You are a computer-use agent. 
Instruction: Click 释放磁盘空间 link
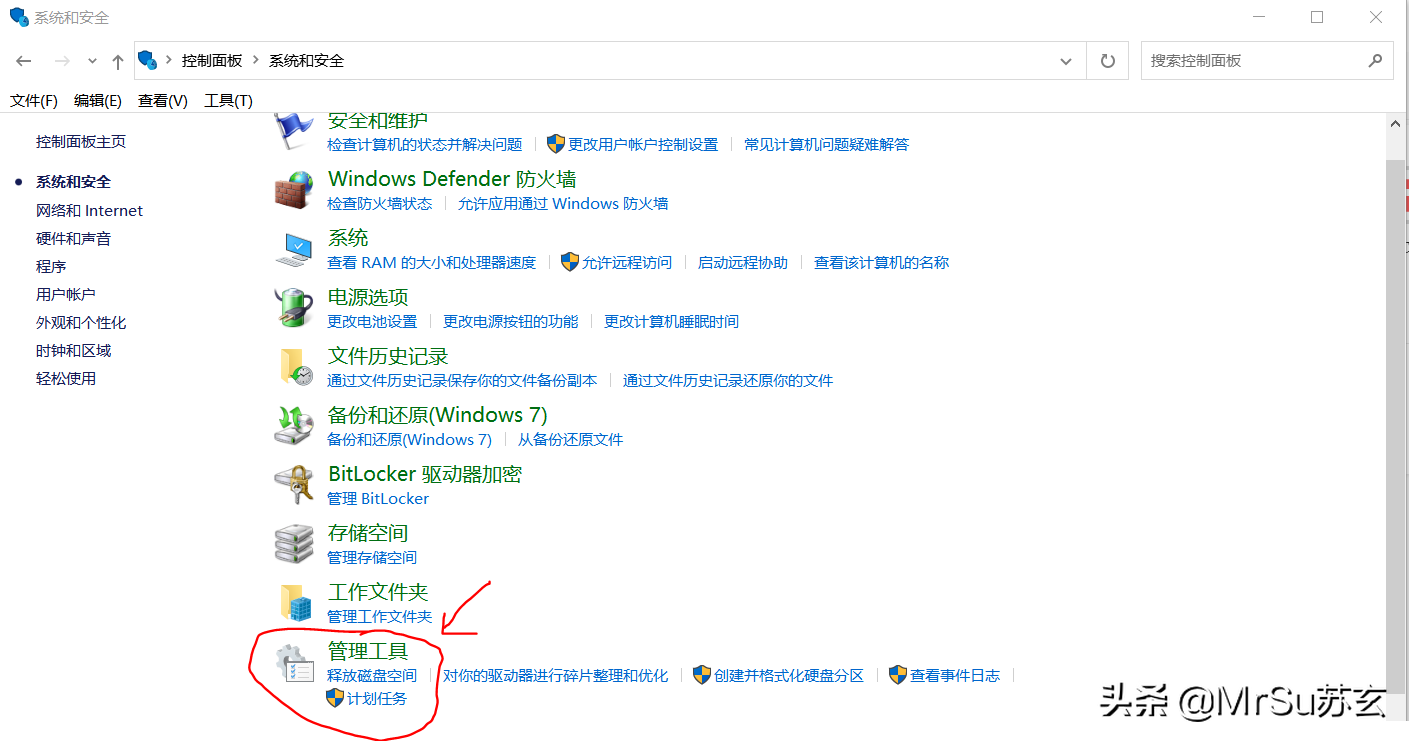pos(372,675)
